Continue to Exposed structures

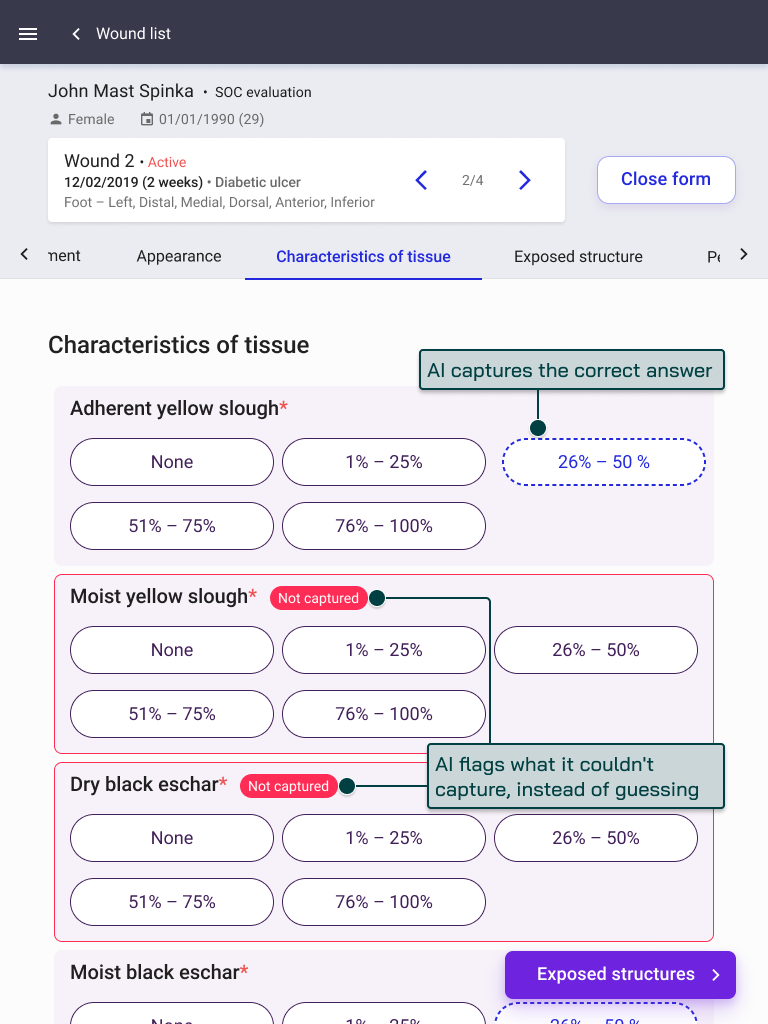(620, 974)
